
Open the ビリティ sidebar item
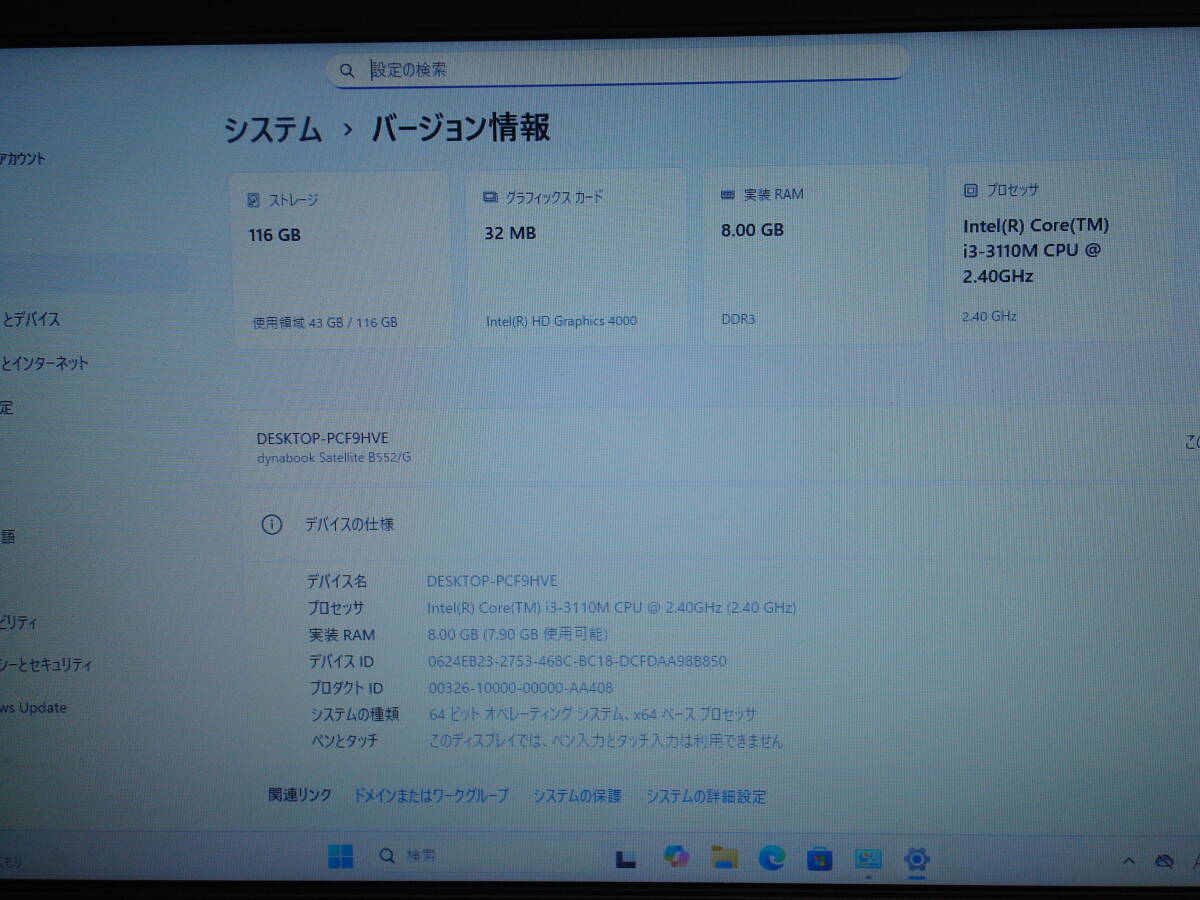point(19,623)
